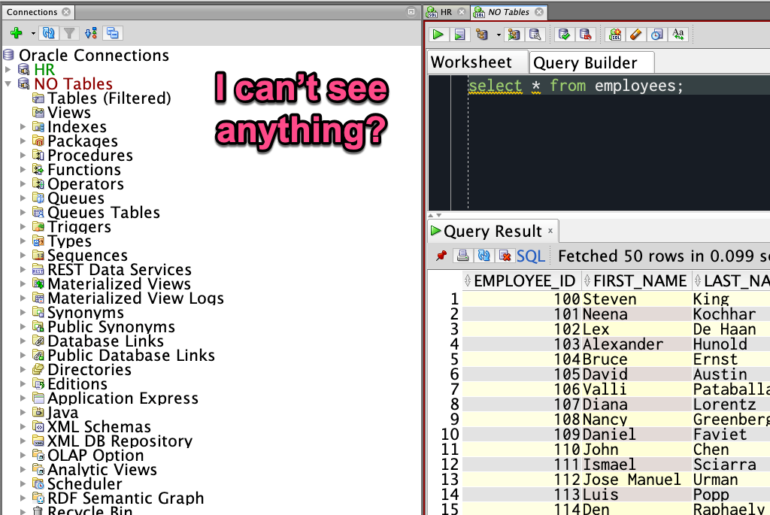This screenshot has width=770, height=515.
Task: Close the Query Result tab
Action: coord(550,230)
